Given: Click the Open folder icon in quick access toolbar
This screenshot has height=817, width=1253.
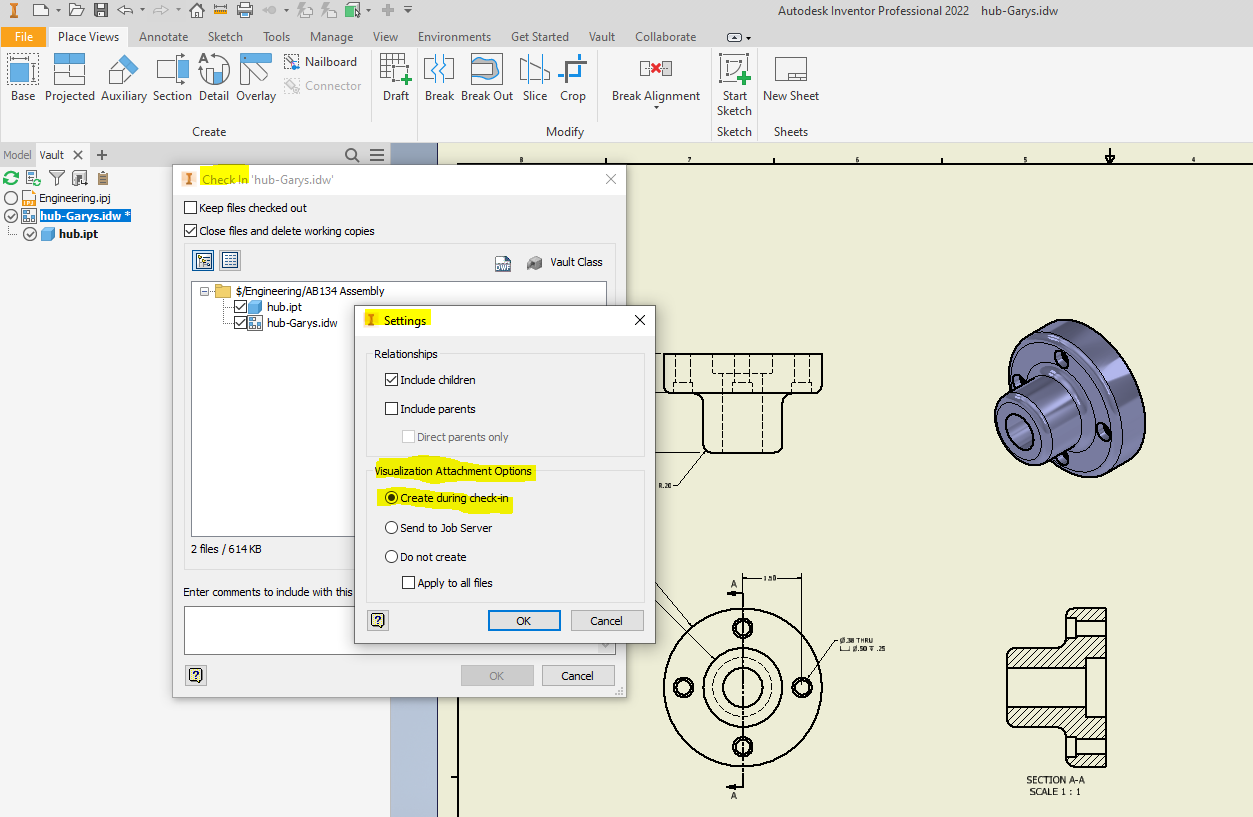Looking at the screenshot, I should (x=79, y=10).
